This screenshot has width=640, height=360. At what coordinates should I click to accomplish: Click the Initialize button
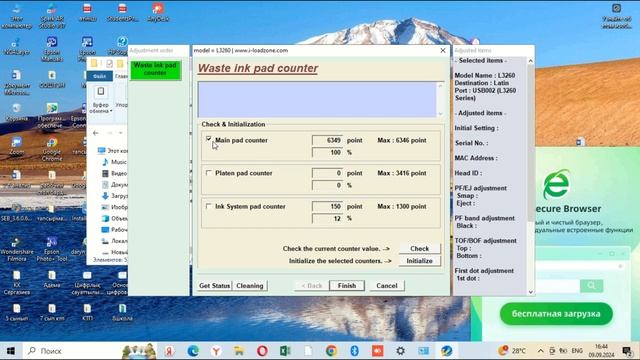pyautogui.click(x=419, y=261)
